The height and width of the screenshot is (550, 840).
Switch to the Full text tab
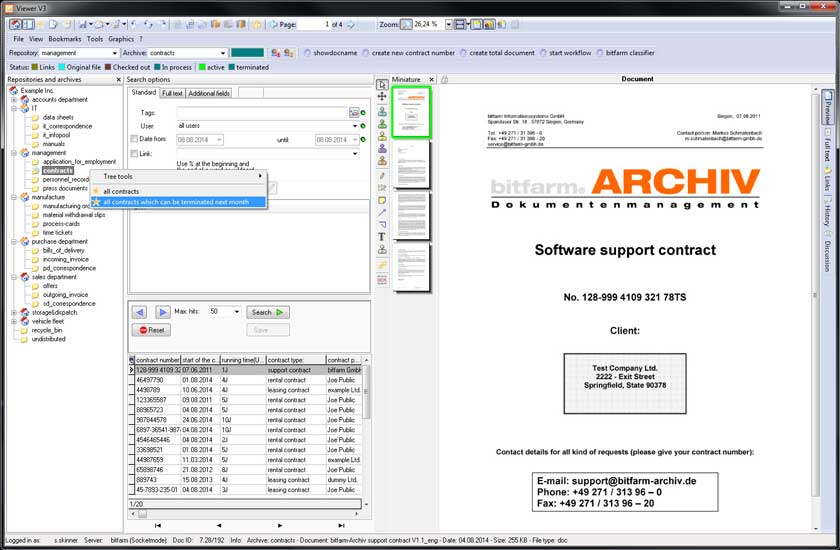(x=172, y=93)
